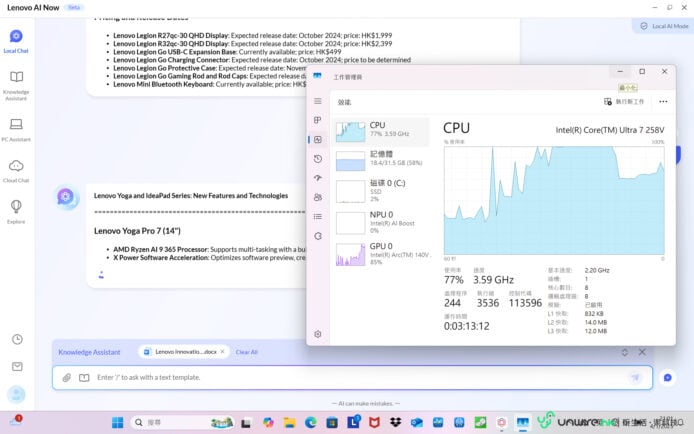This screenshot has height=434, width=694.
Task: Open Startup apps page in Task Manager
Action: (x=318, y=178)
